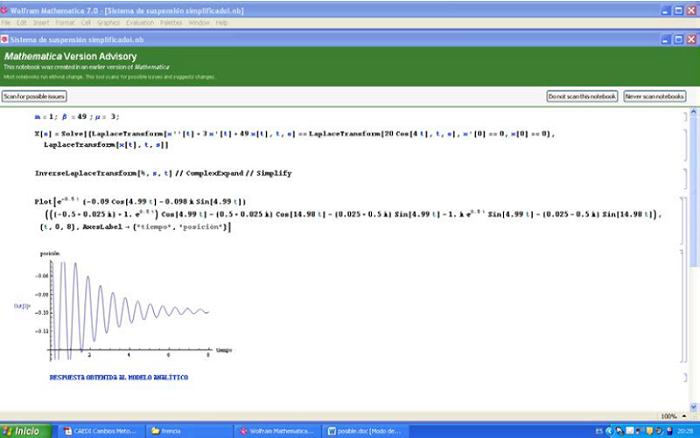Viewport: 700px width, 438px height.
Task: Select the cell bracket of the Solve LaplaceTransform cell
Action: 685,145
